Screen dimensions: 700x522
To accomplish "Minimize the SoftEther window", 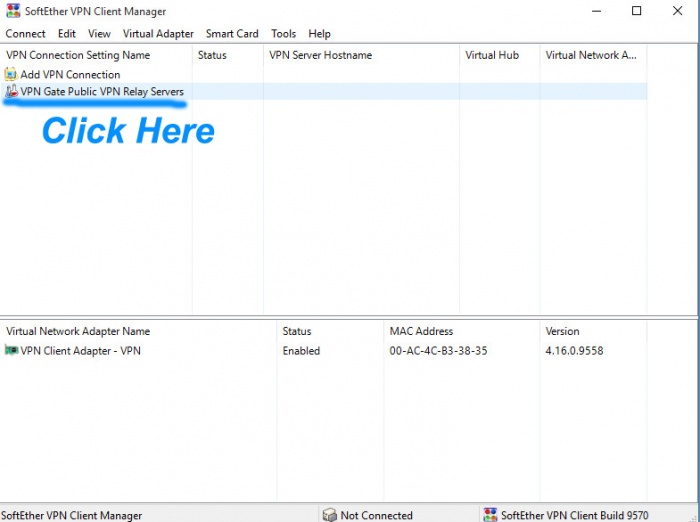I will click(596, 11).
